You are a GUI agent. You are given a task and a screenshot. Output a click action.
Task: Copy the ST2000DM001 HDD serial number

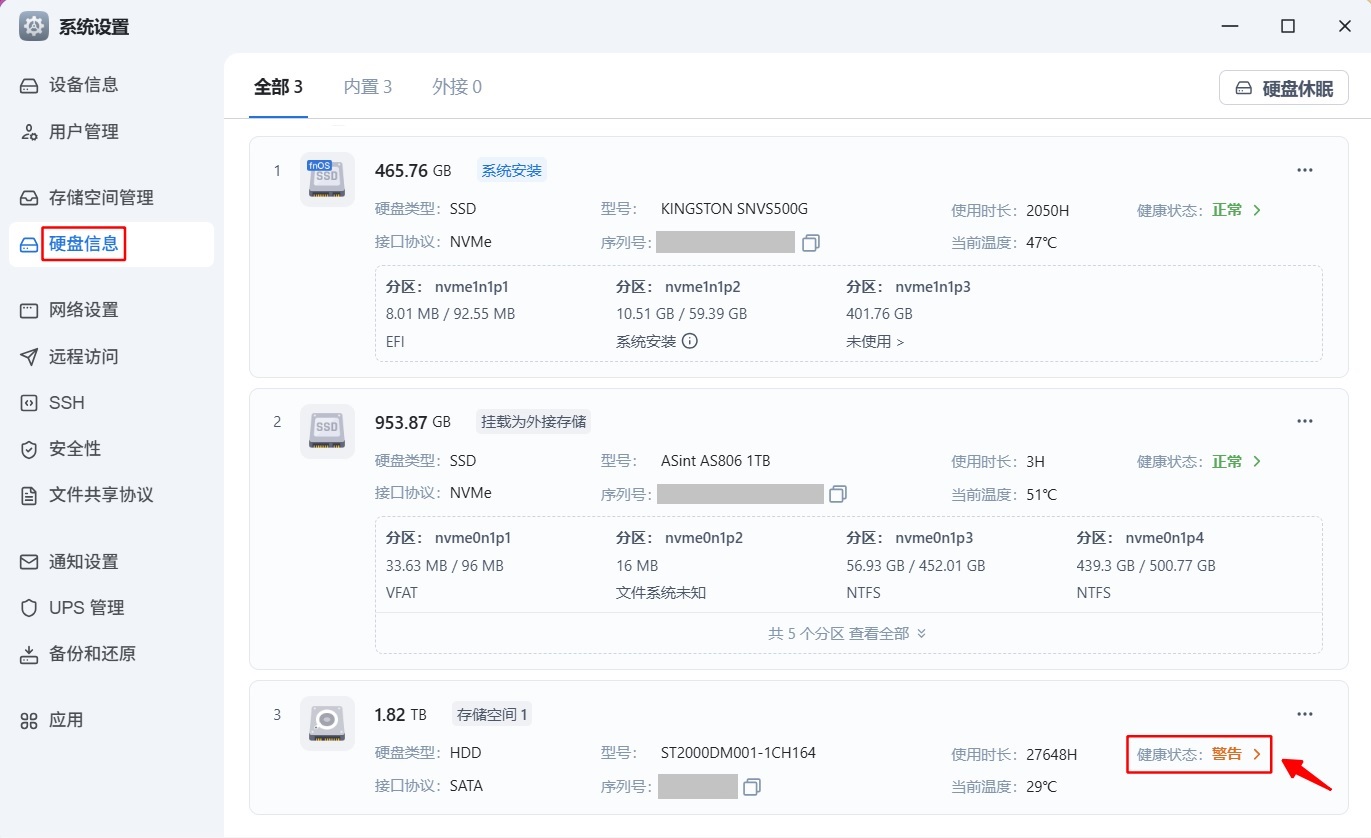point(752,787)
